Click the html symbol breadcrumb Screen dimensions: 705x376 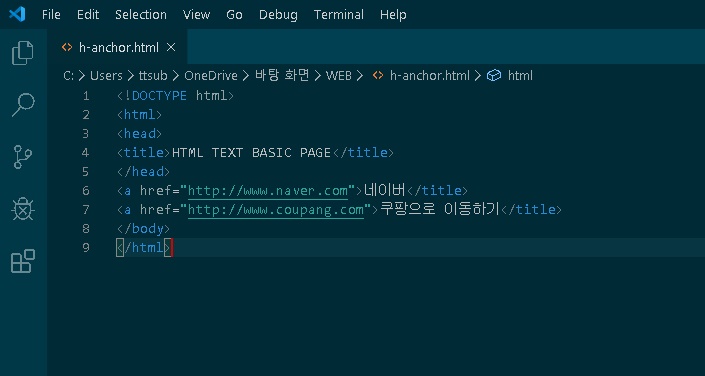[x=520, y=76]
